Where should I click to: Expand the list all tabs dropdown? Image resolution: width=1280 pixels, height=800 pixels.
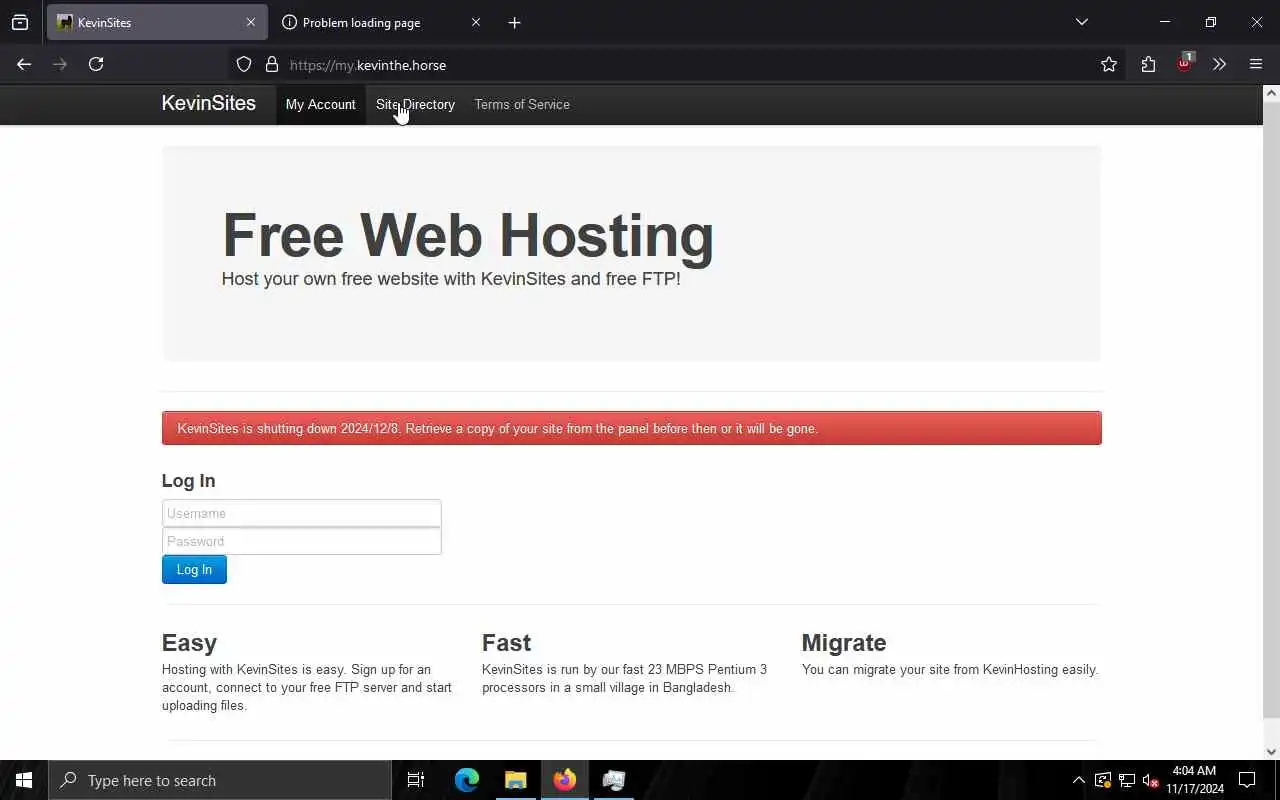(1081, 22)
